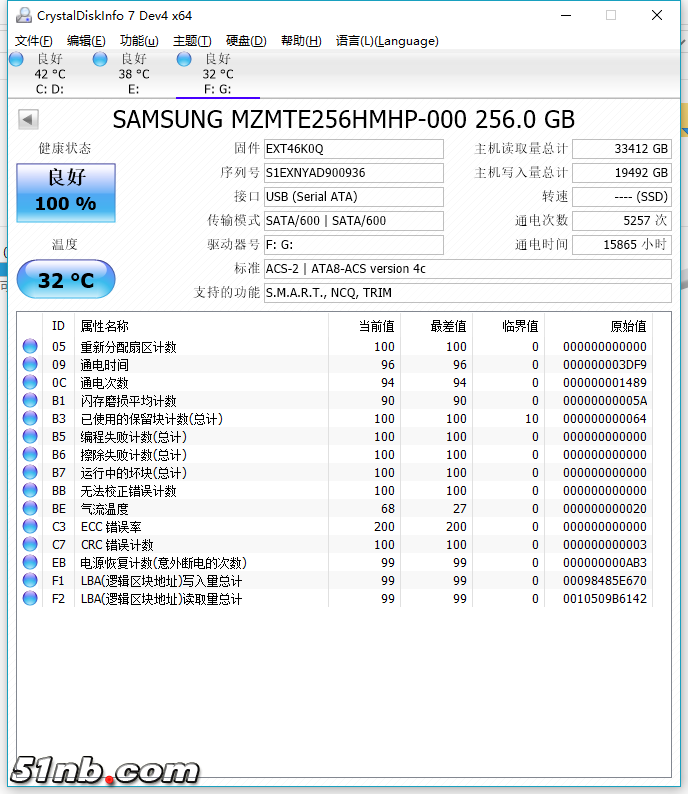Screen dimensions: 688x794
Task: Open the 语言(L)(Language) menu
Action: tap(387, 41)
